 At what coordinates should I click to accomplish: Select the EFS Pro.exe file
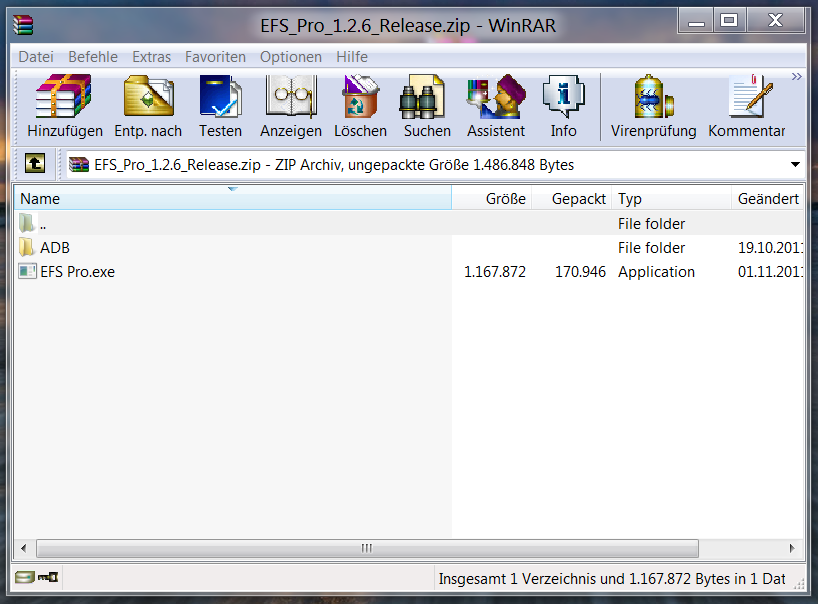point(76,271)
